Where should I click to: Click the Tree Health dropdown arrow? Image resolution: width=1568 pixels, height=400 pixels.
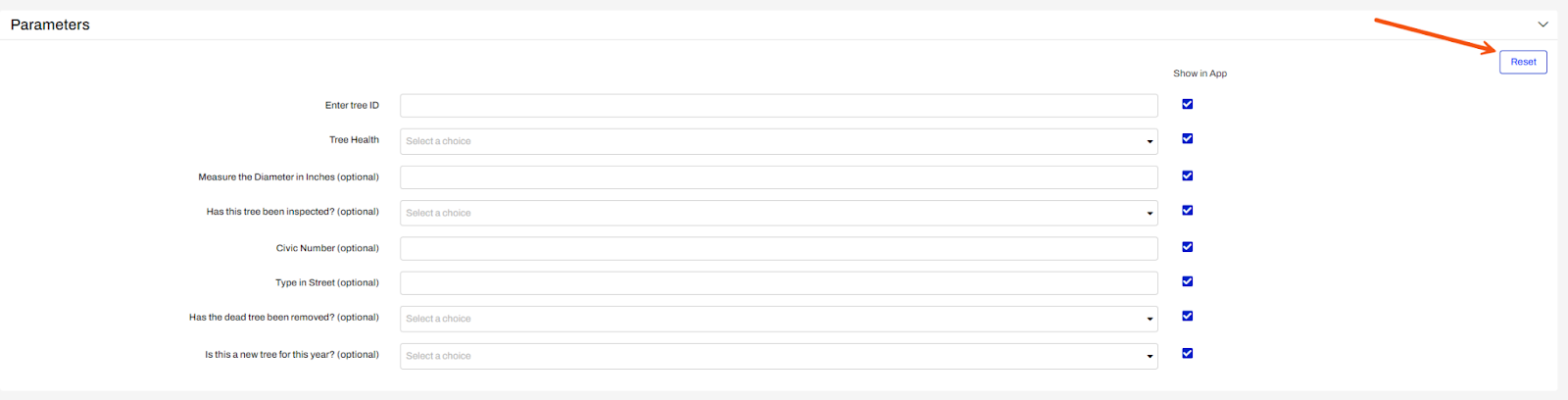[1150, 142]
